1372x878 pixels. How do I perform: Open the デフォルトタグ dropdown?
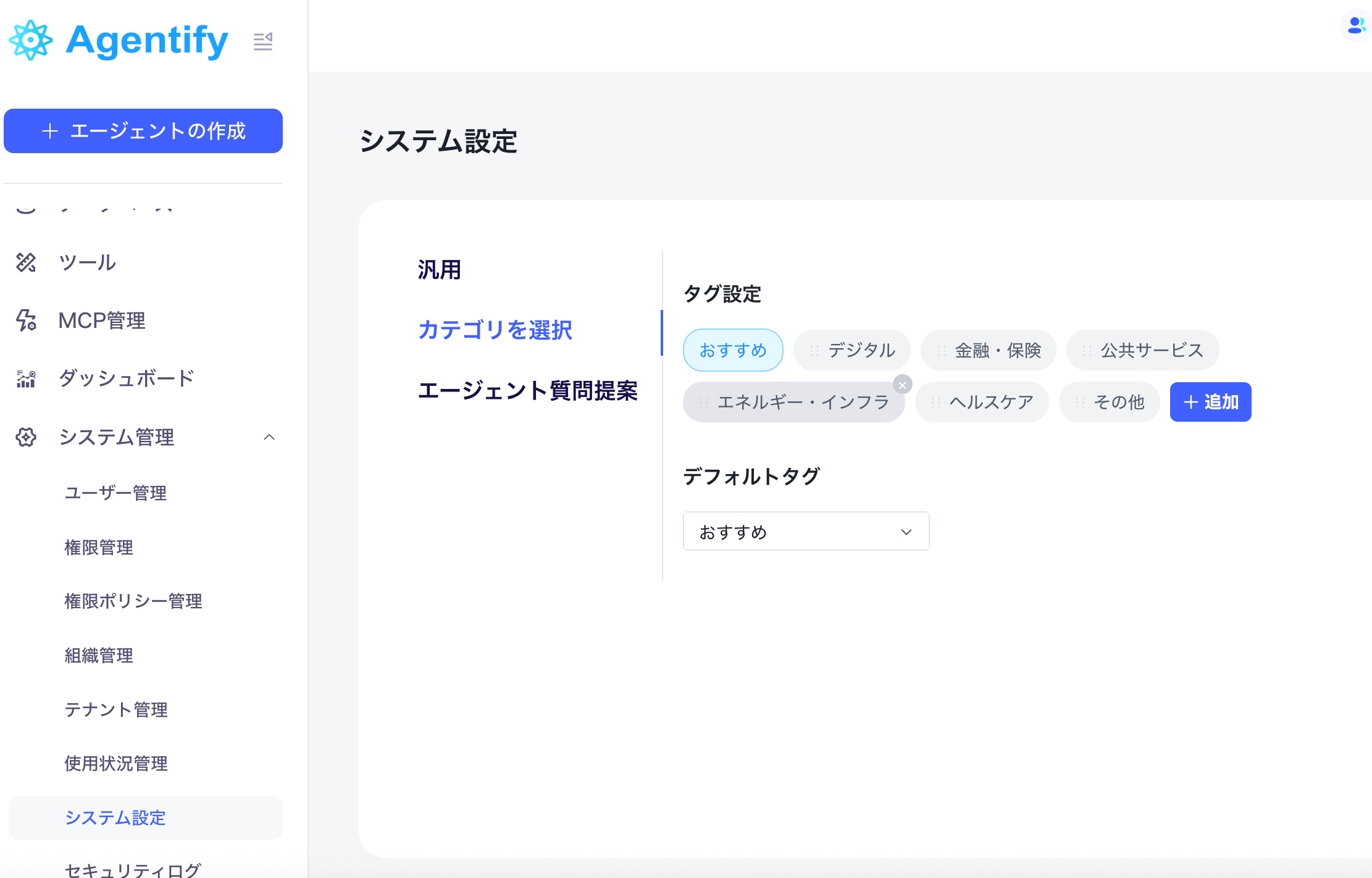(x=805, y=532)
